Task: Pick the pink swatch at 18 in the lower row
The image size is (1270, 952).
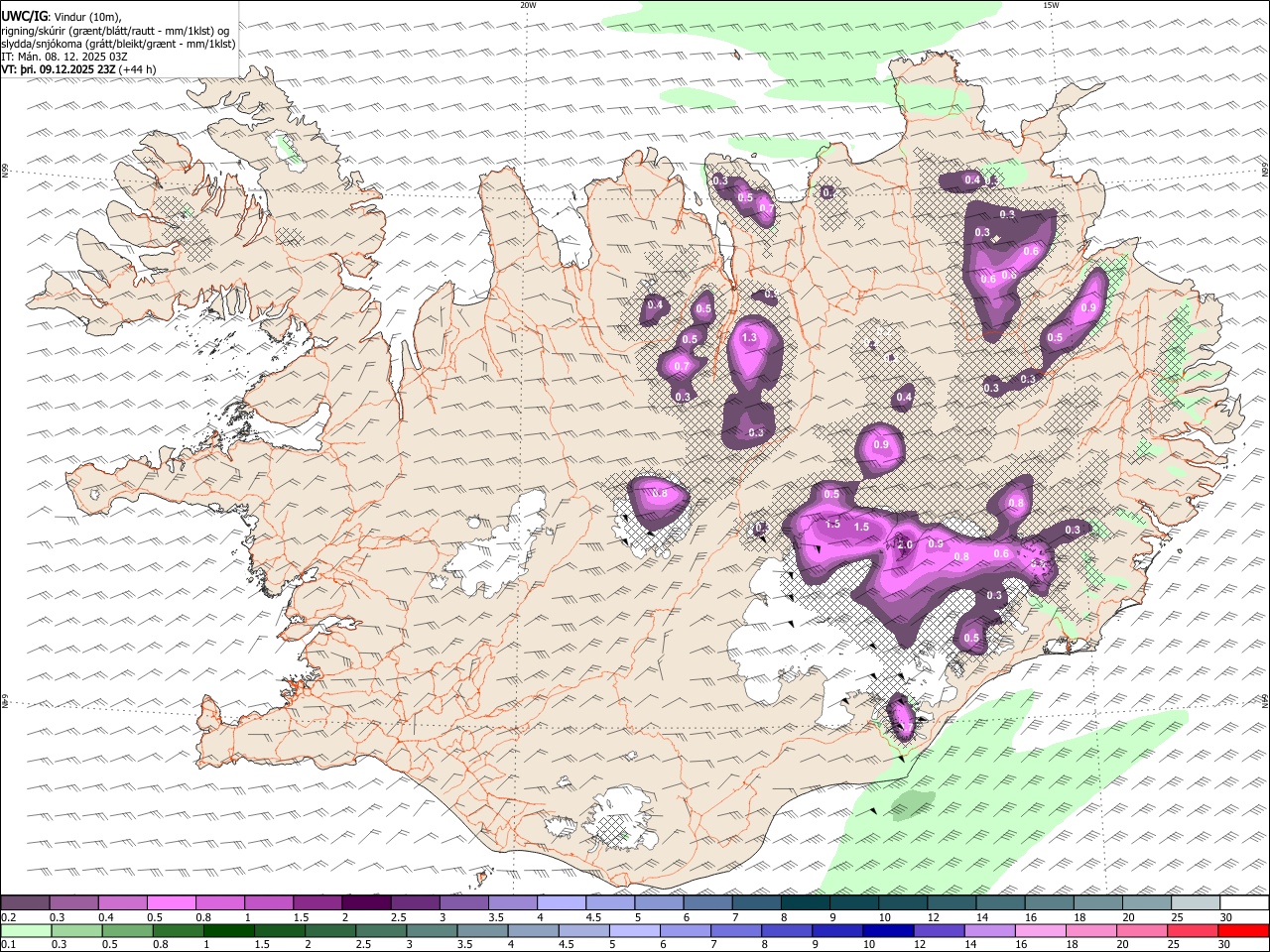Action: coord(1090,930)
